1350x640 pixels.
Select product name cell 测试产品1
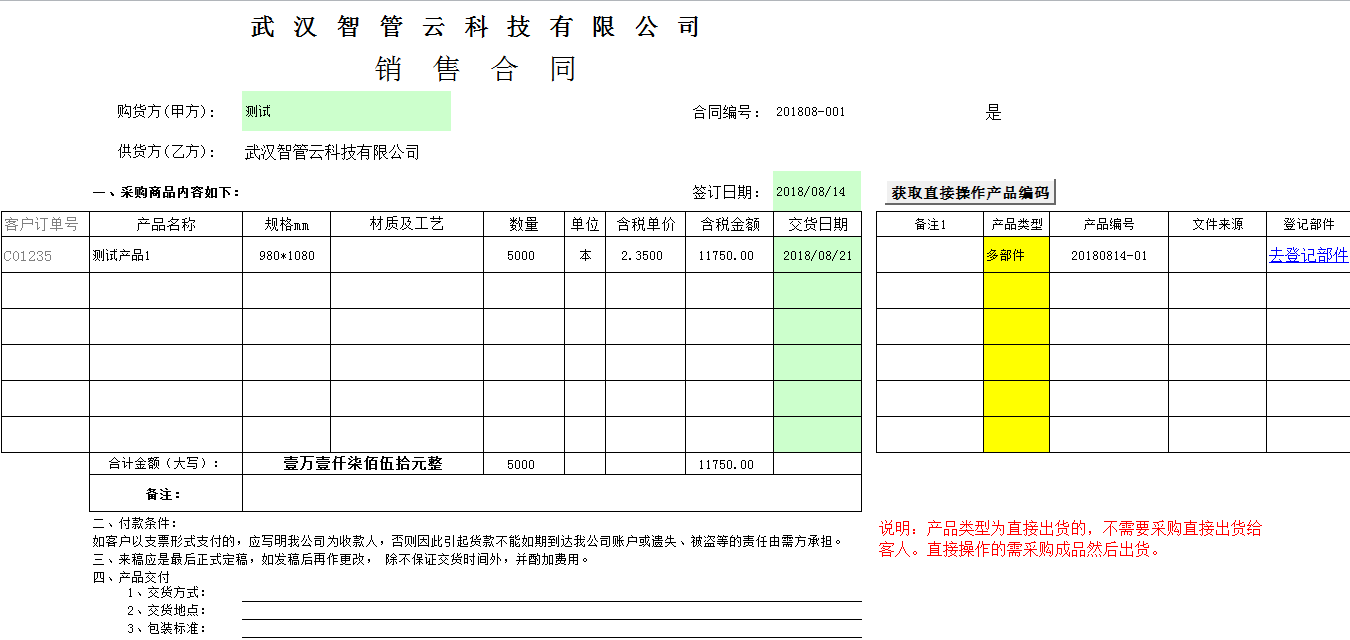click(x=166, y=255)
